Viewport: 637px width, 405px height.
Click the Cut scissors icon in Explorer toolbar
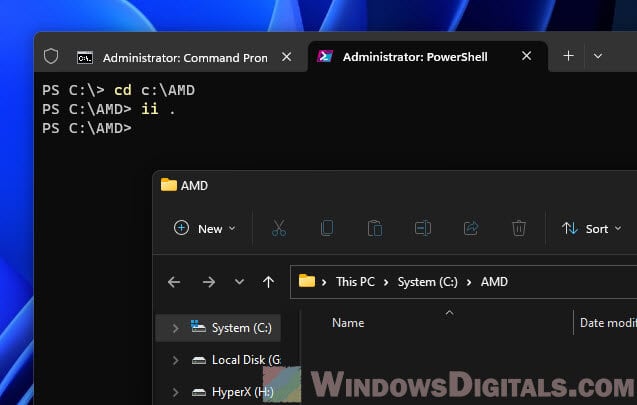(x=279, y=228)
